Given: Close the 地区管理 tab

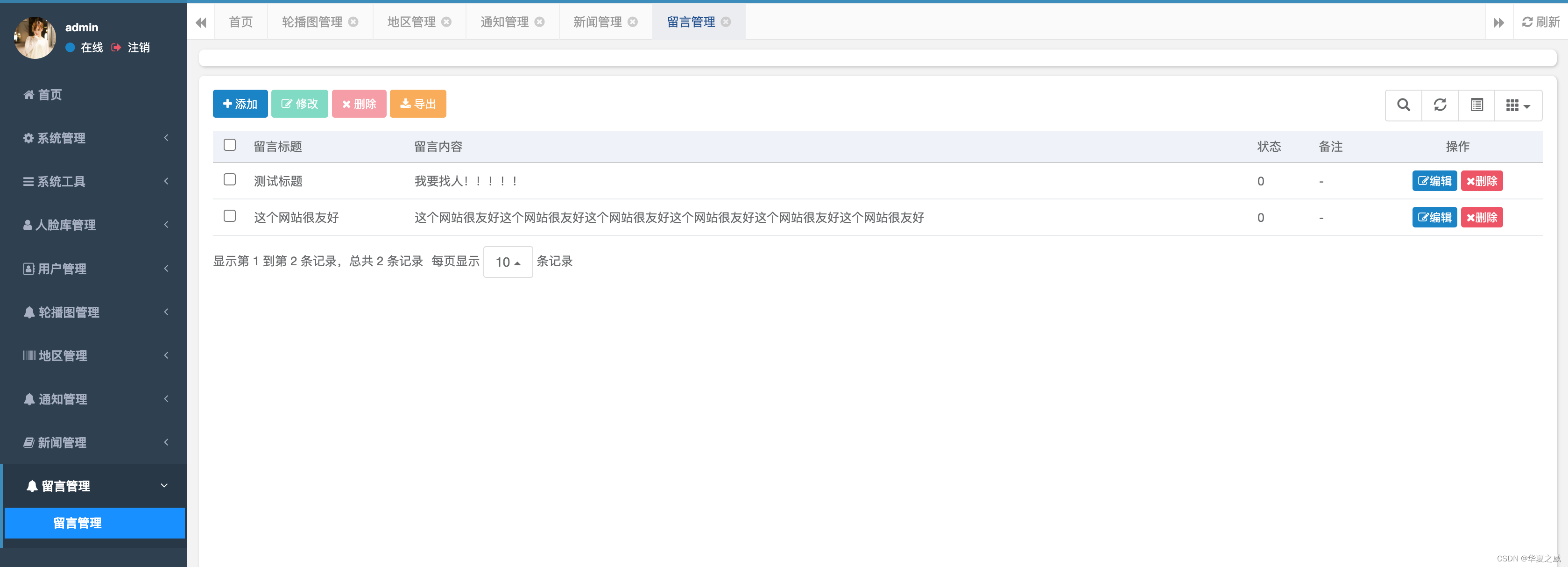Looking at the screenshot, I should (x=446, y=22).
